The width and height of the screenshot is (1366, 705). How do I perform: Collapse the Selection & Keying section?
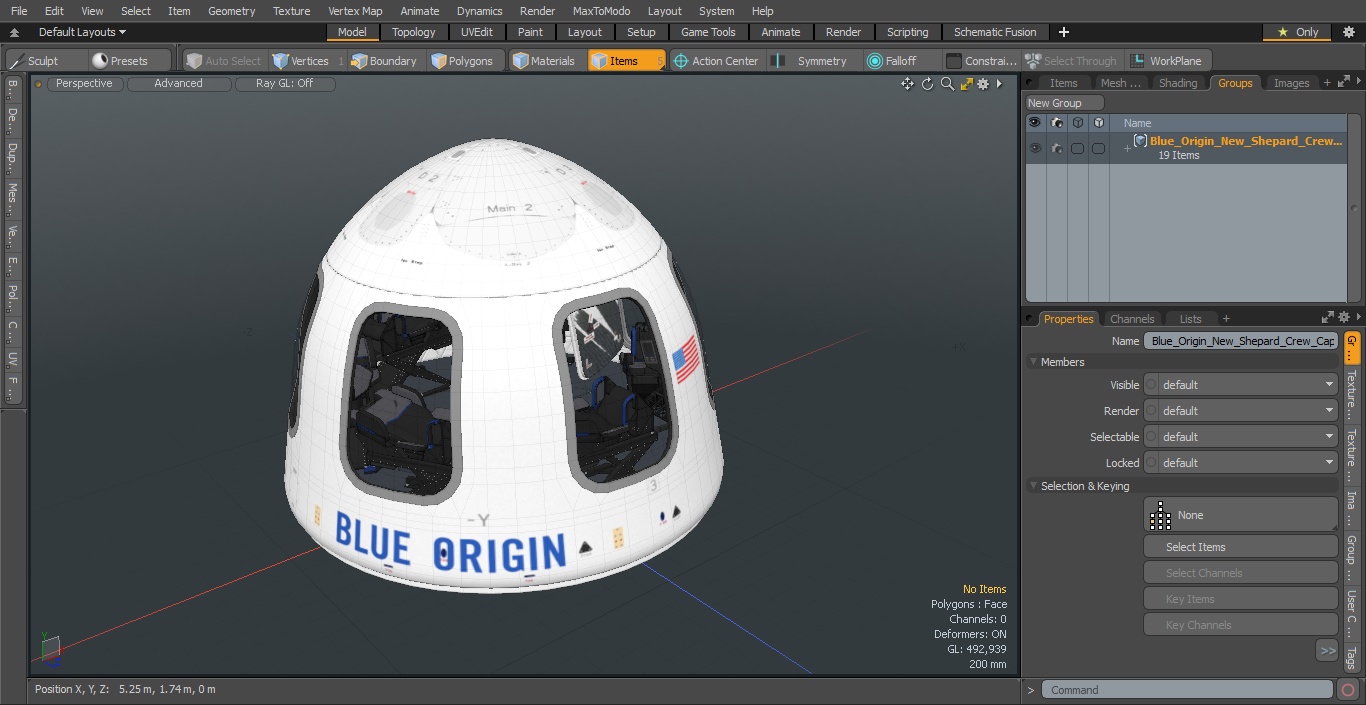pos(1033,486)
